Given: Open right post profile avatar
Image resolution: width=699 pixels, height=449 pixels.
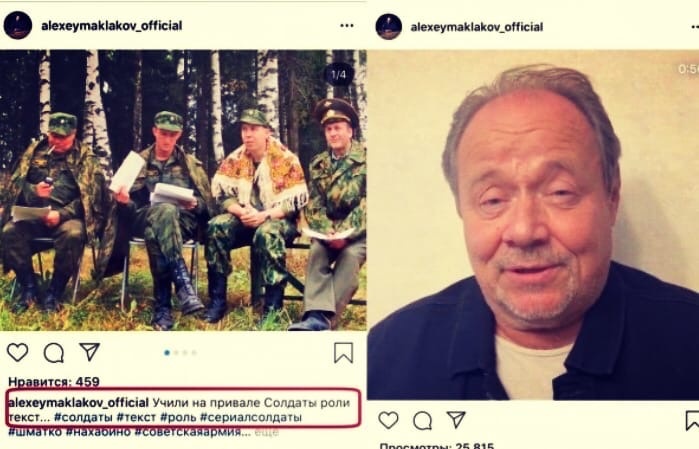Looking at the screenshot, I should (x=389, y=26).
